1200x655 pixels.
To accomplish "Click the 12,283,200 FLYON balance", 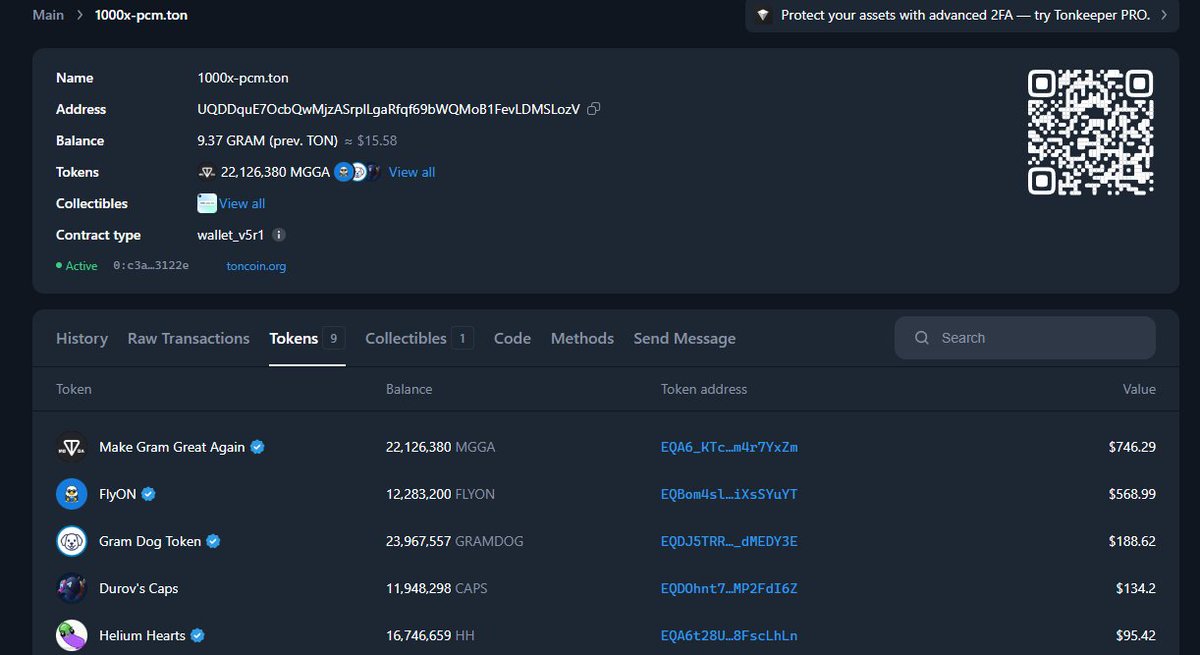I will coord(440,494).
